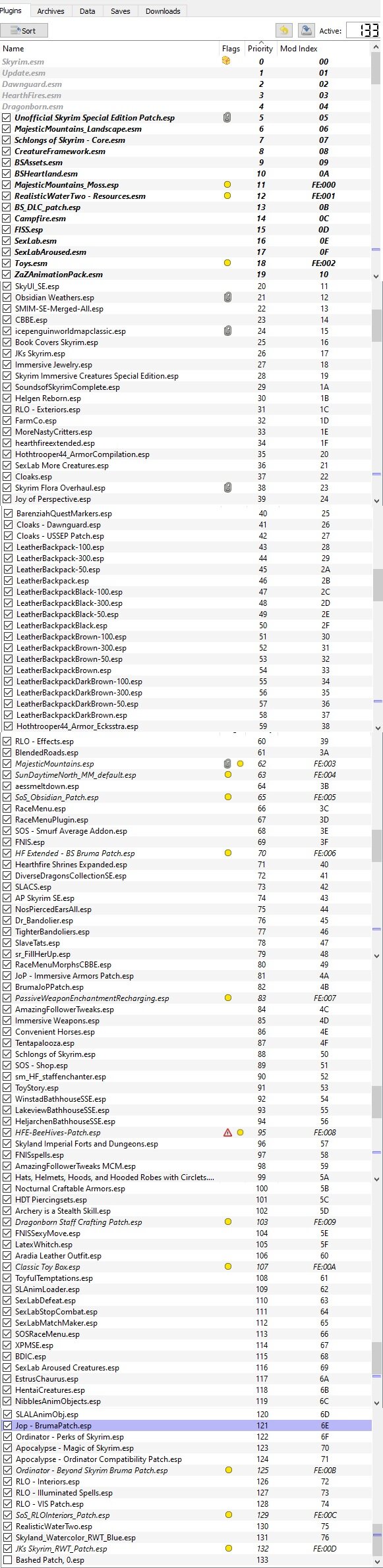Viewport: 383px width, 1568px height.
Task: Uncheck the Campfire.esm plugin
Action: point(7,219)
